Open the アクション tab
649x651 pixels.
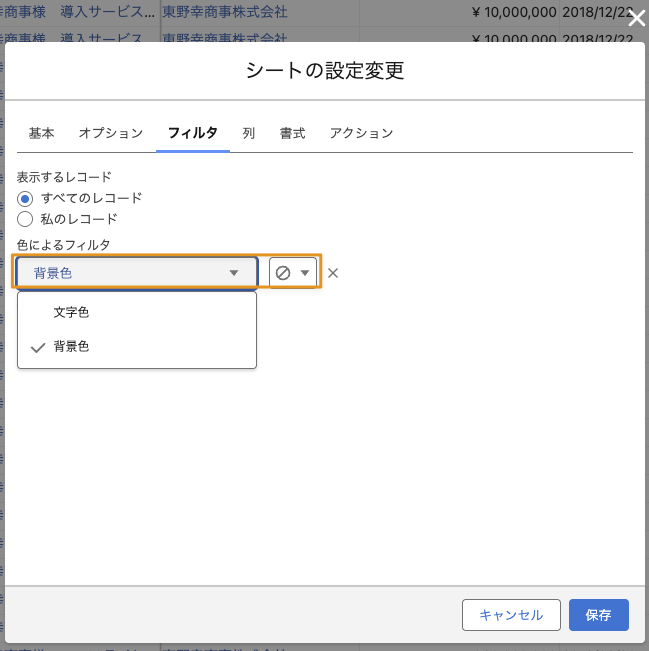(361, 133)
